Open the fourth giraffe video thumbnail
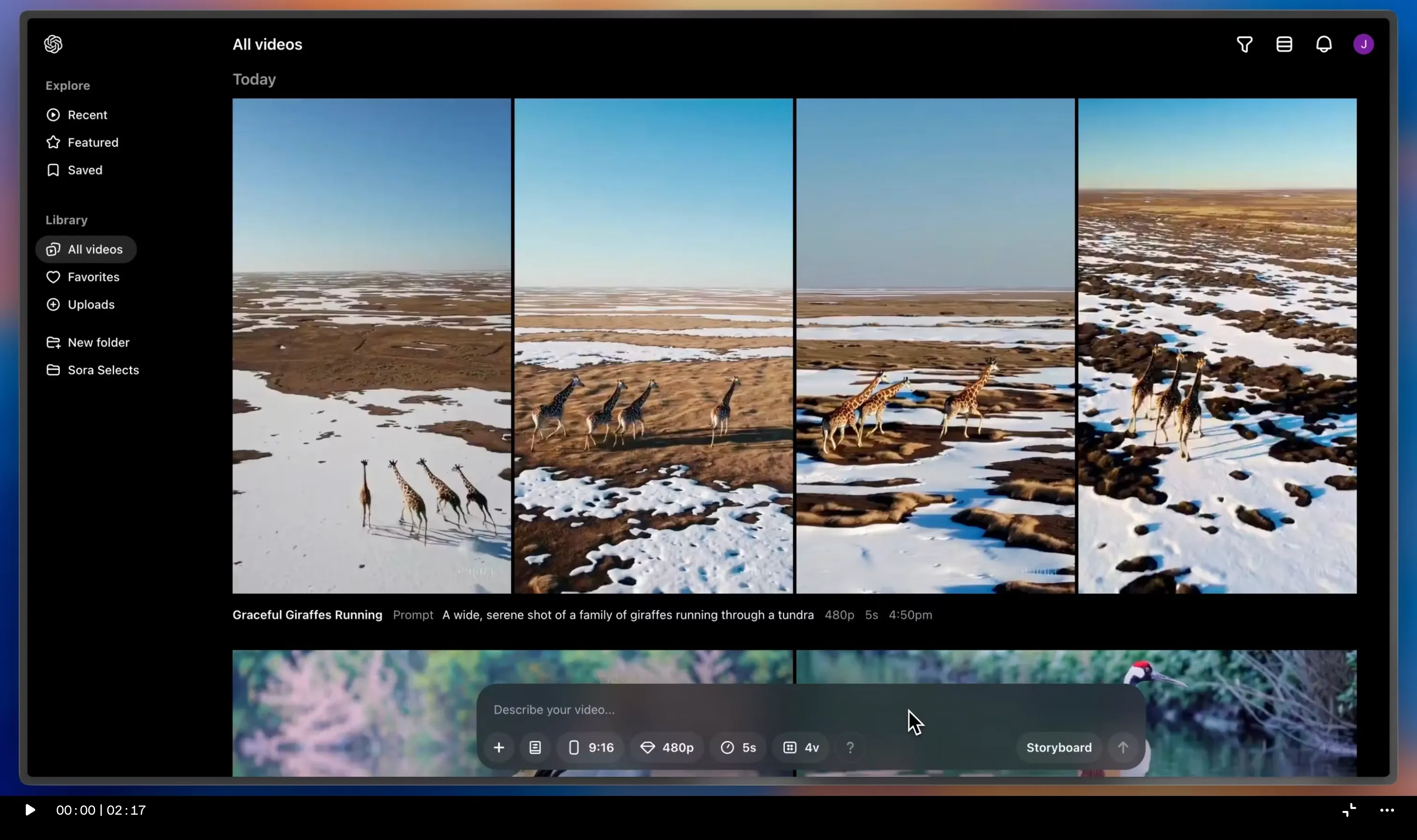Viewport: 1417px width, 840px height. pyautogui.click(x=1216, y=346)
